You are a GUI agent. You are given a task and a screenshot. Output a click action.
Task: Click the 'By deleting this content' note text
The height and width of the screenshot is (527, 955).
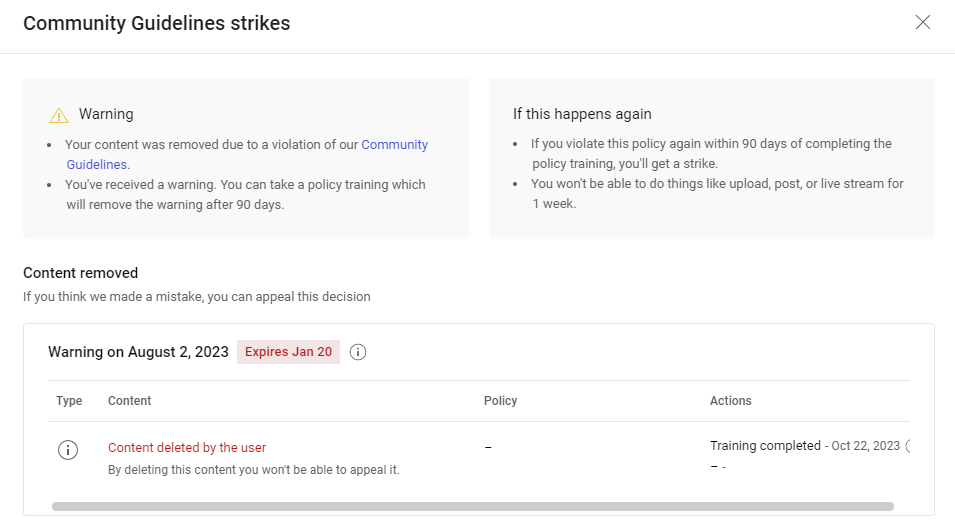(x=253, y=470)
